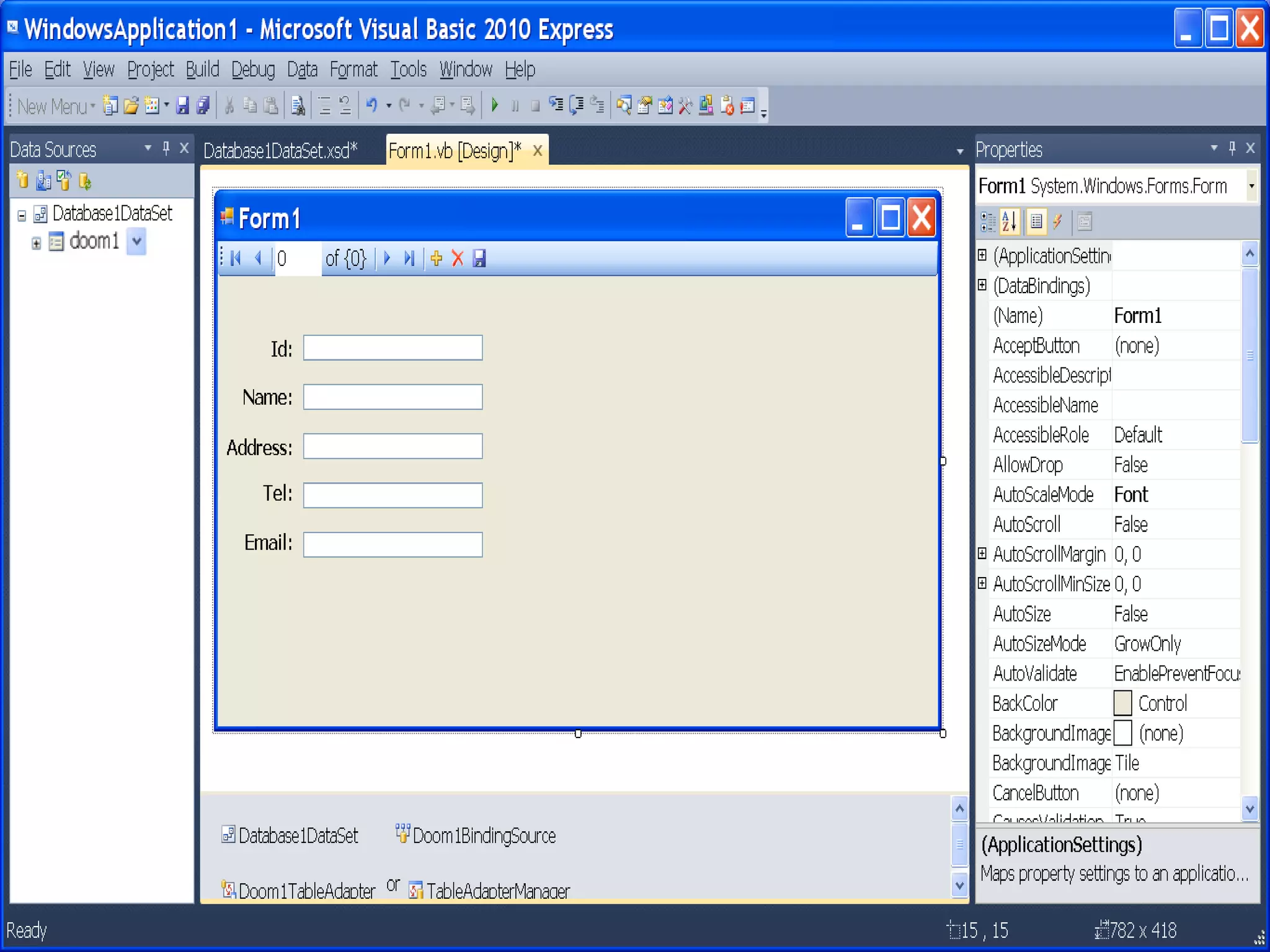Toggle auto-hide pin on Data Sources panel
The image size is (1270, 952).
pos(166,149)
